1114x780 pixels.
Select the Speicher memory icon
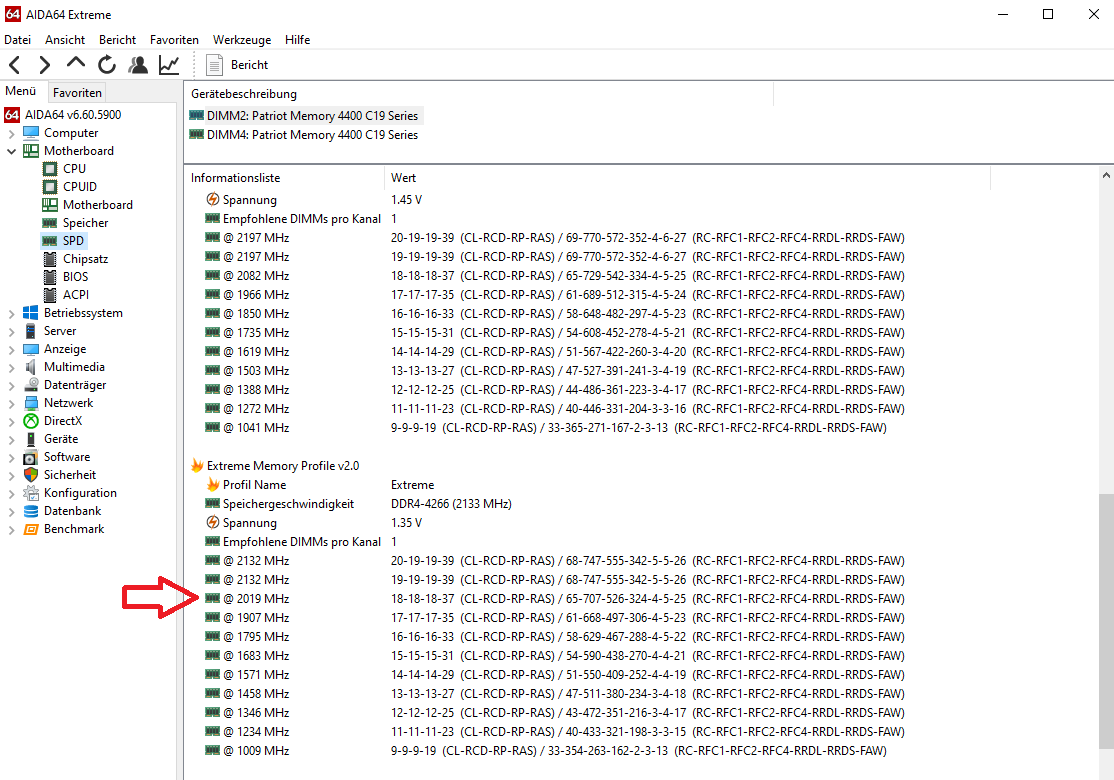pyautogui.click(x=50, y=223)
